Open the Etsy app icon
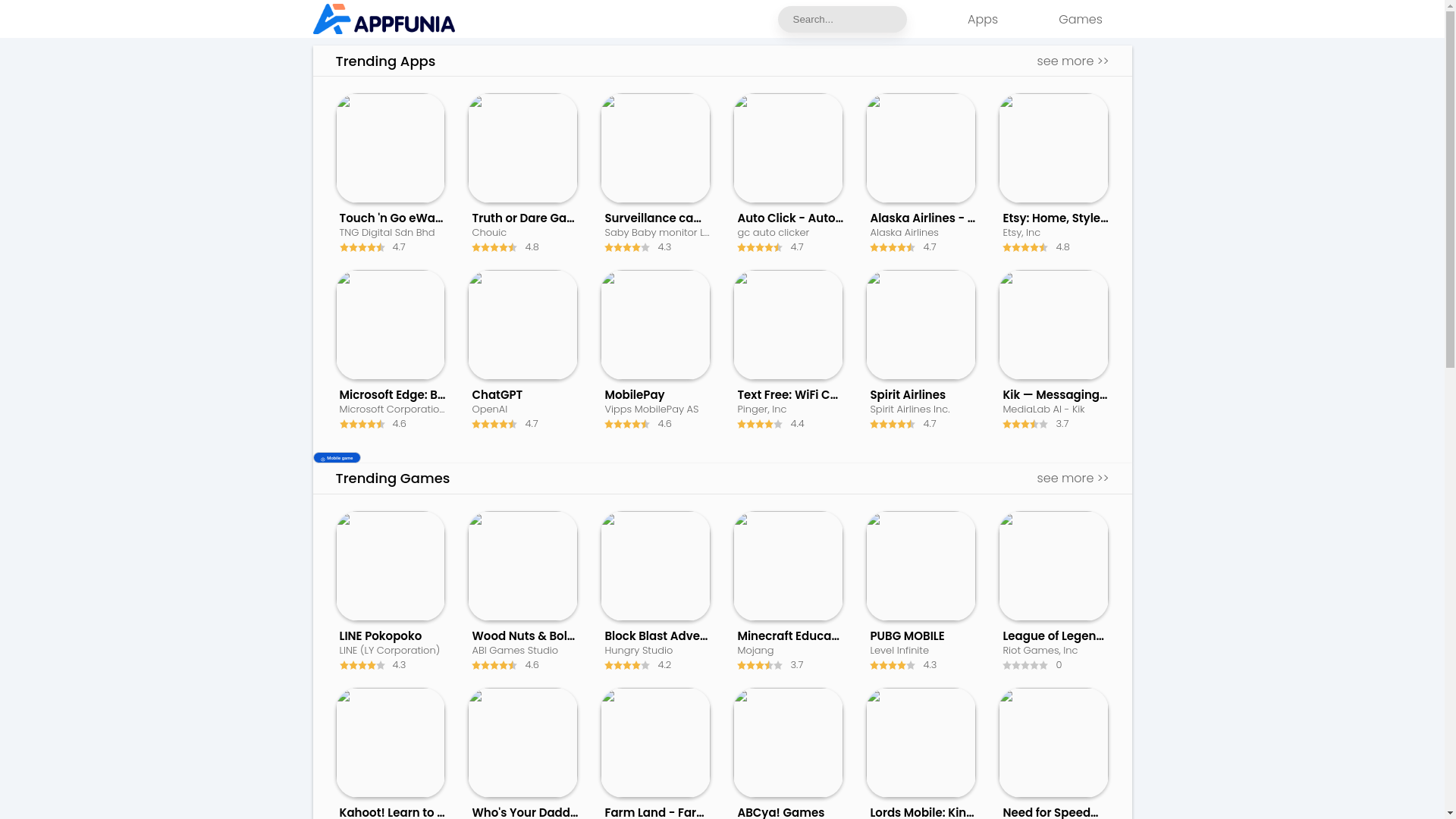This screenshot has width=1456, height=819. coord(1053,148)
